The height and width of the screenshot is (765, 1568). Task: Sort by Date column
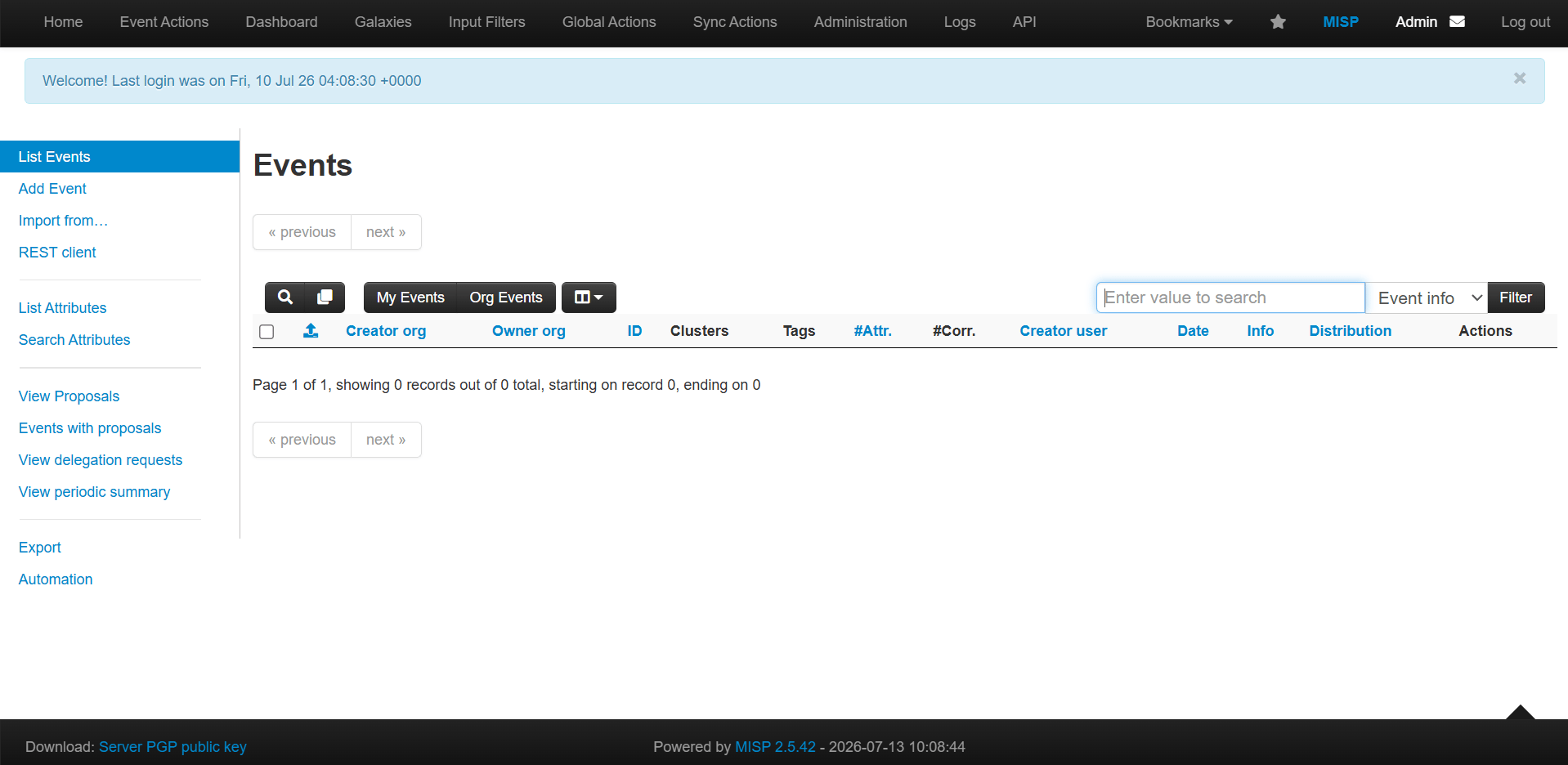(x=1193, y=331)
